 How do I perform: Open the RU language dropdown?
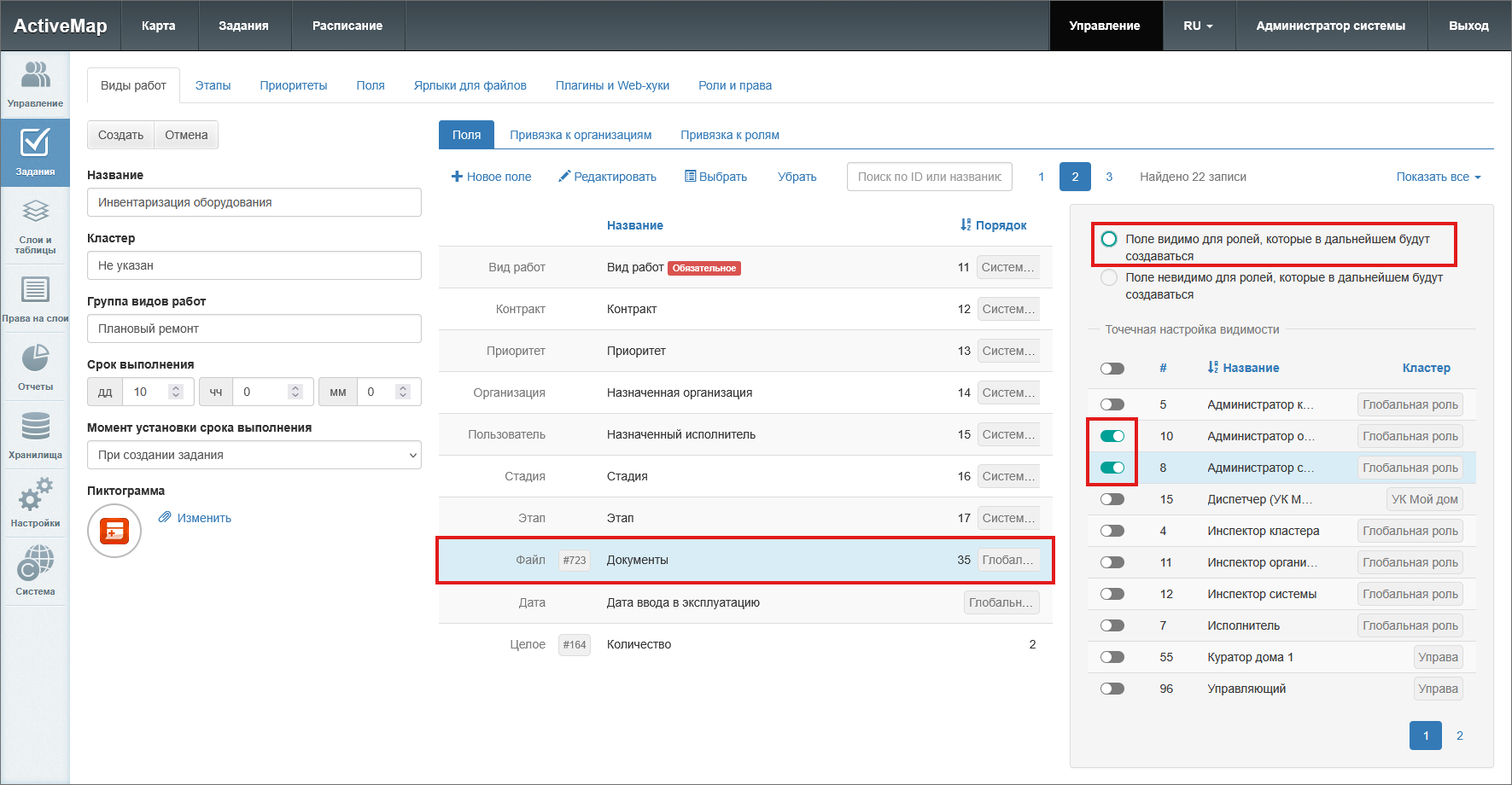[x=1197, y=26]
